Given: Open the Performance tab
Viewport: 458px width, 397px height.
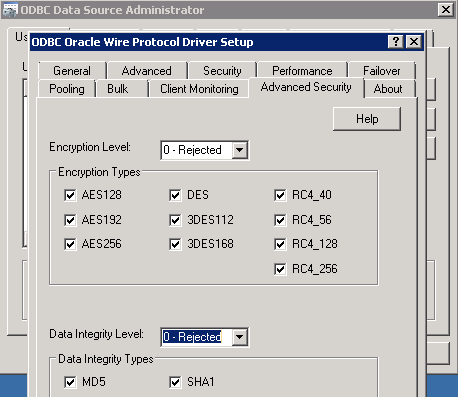Looking at the screenshot, I should coord(302,71).
